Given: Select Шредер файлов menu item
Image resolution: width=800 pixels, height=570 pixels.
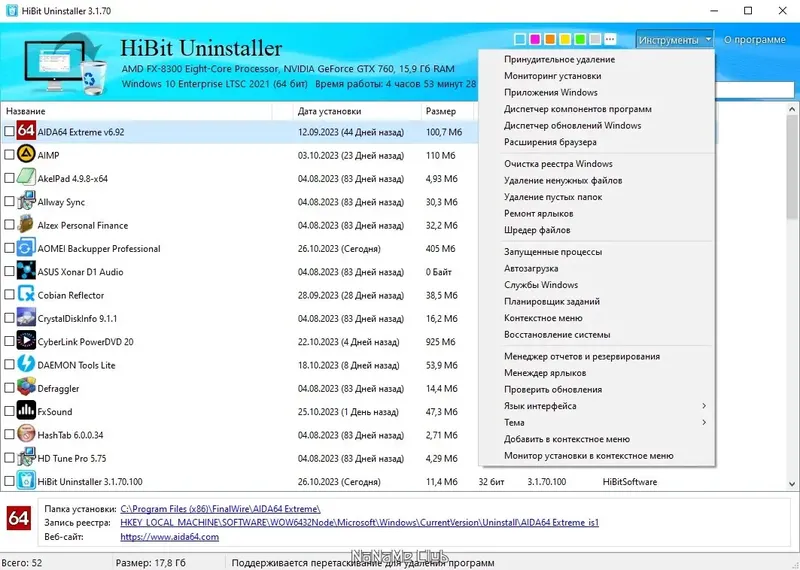Looking at the screenshot, I should [x=597, y=230].
